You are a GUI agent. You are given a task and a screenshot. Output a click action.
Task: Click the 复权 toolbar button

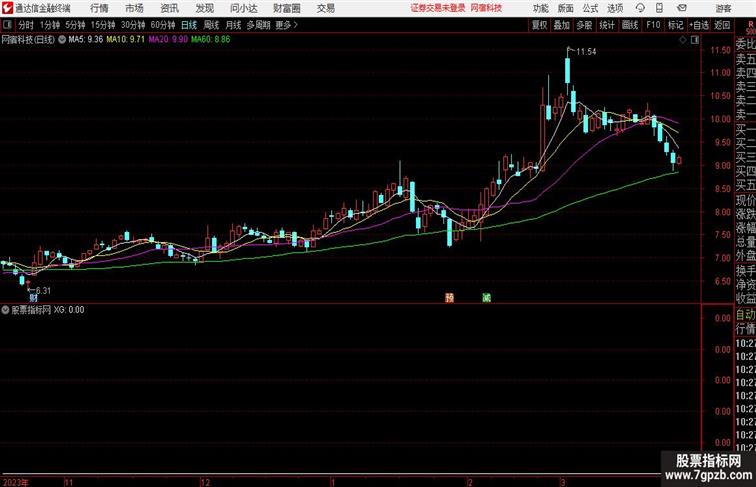[540, 25]
